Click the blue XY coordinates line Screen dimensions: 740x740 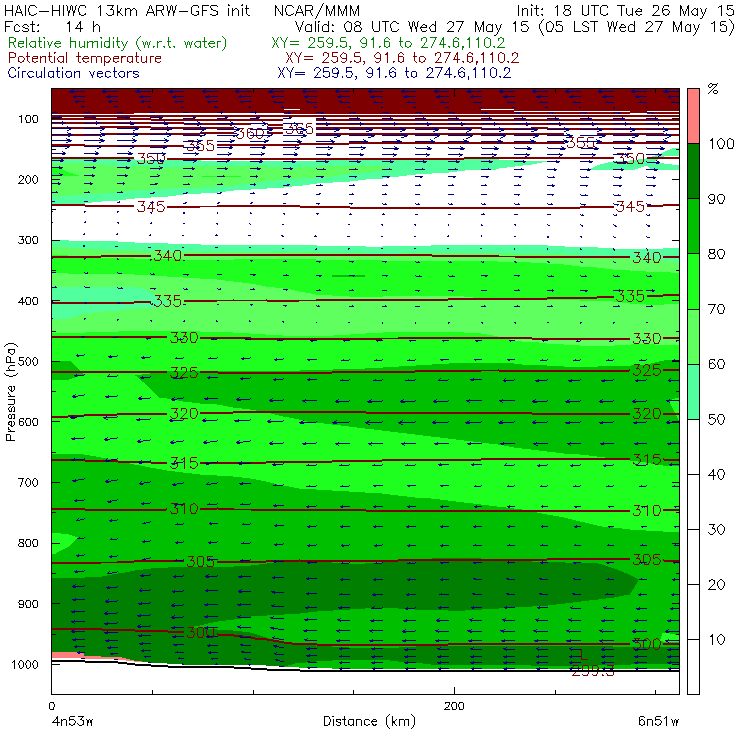[x=394, y=73]
